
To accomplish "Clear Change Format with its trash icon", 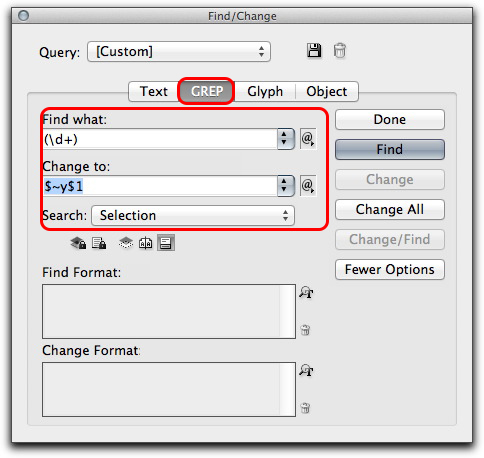I will (305, 408).
